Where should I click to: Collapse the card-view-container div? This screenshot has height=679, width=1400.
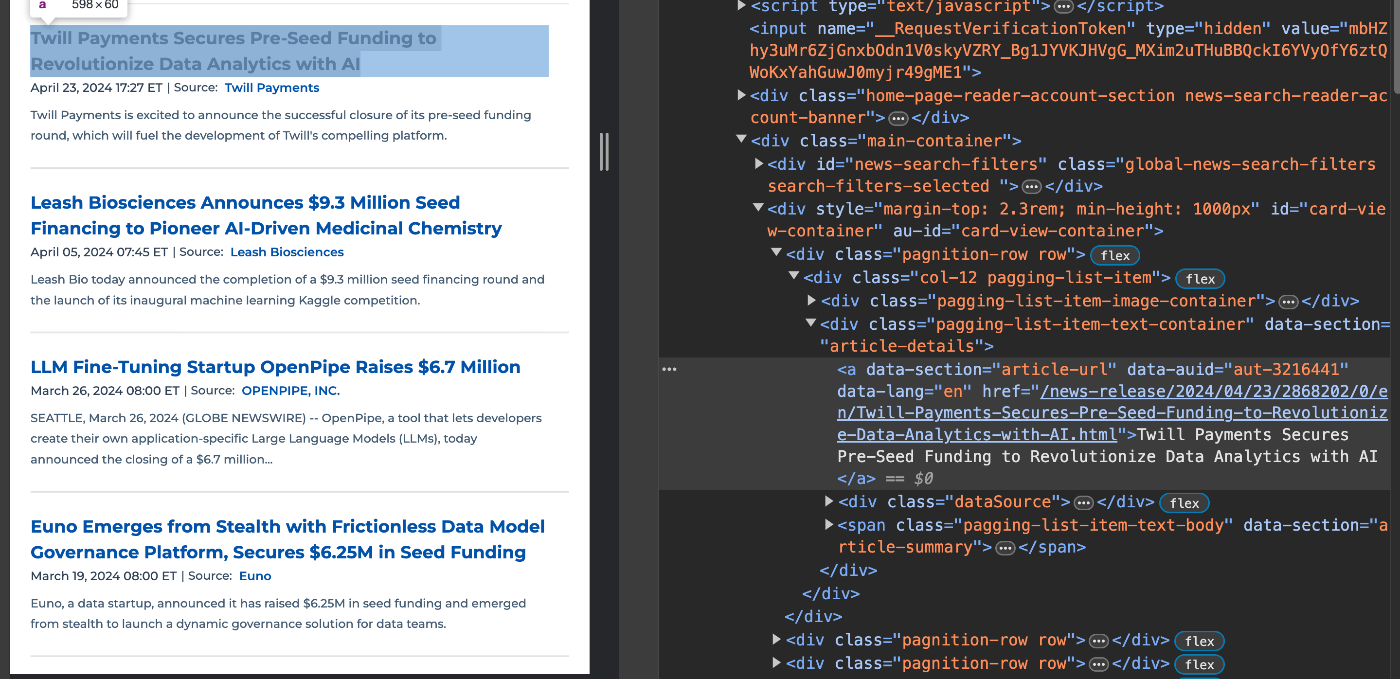(759, 209)
